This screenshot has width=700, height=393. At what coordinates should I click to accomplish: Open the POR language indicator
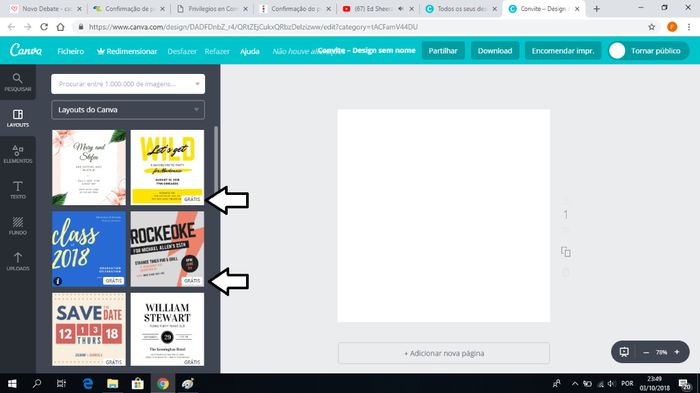click(x=627, y=384)
